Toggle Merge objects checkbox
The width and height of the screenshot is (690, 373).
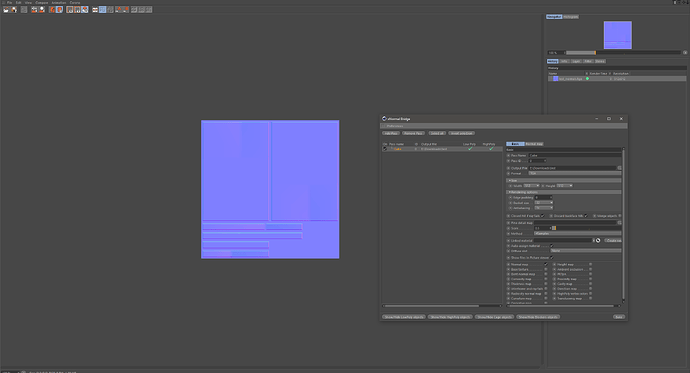(620, 216)
